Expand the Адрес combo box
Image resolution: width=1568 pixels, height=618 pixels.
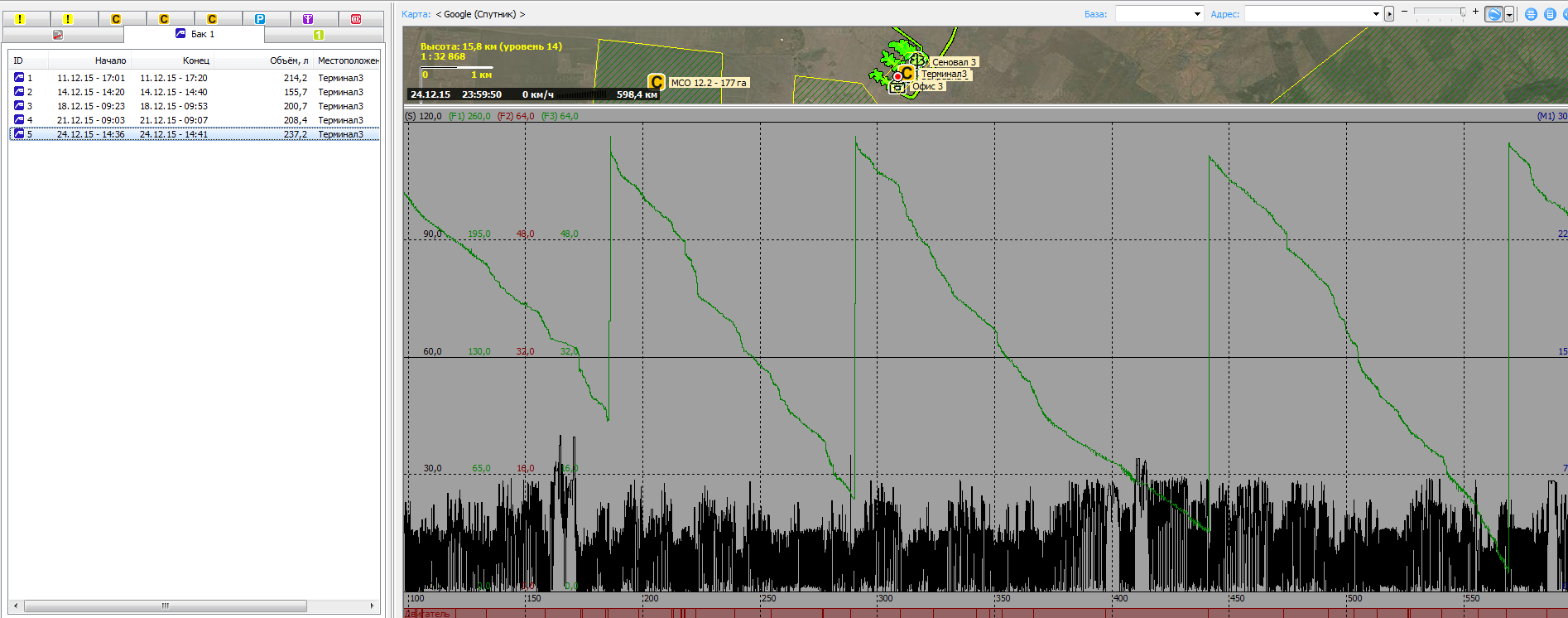coord(1376,14)
